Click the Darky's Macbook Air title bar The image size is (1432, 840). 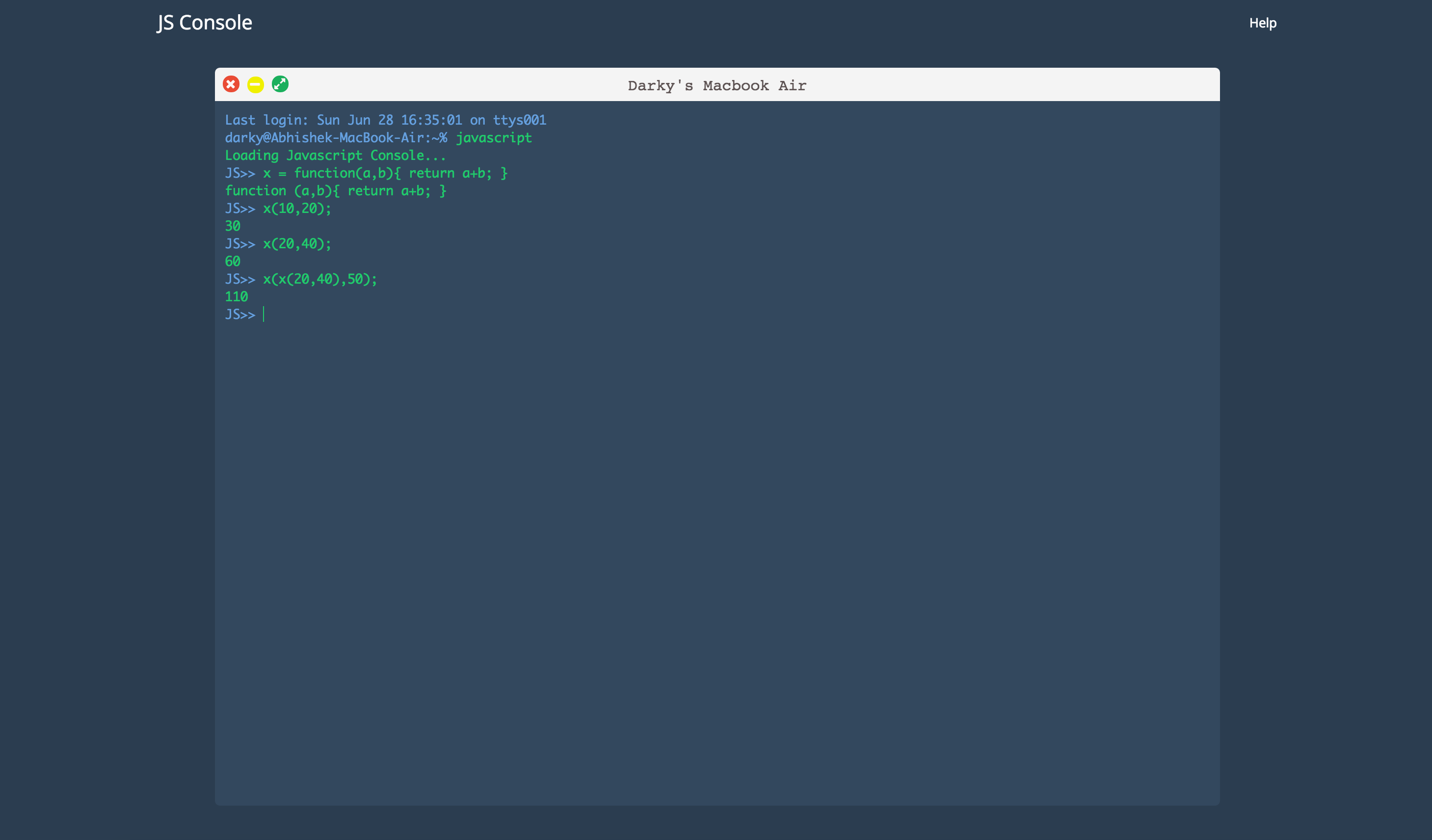click(x=716, y=85)
